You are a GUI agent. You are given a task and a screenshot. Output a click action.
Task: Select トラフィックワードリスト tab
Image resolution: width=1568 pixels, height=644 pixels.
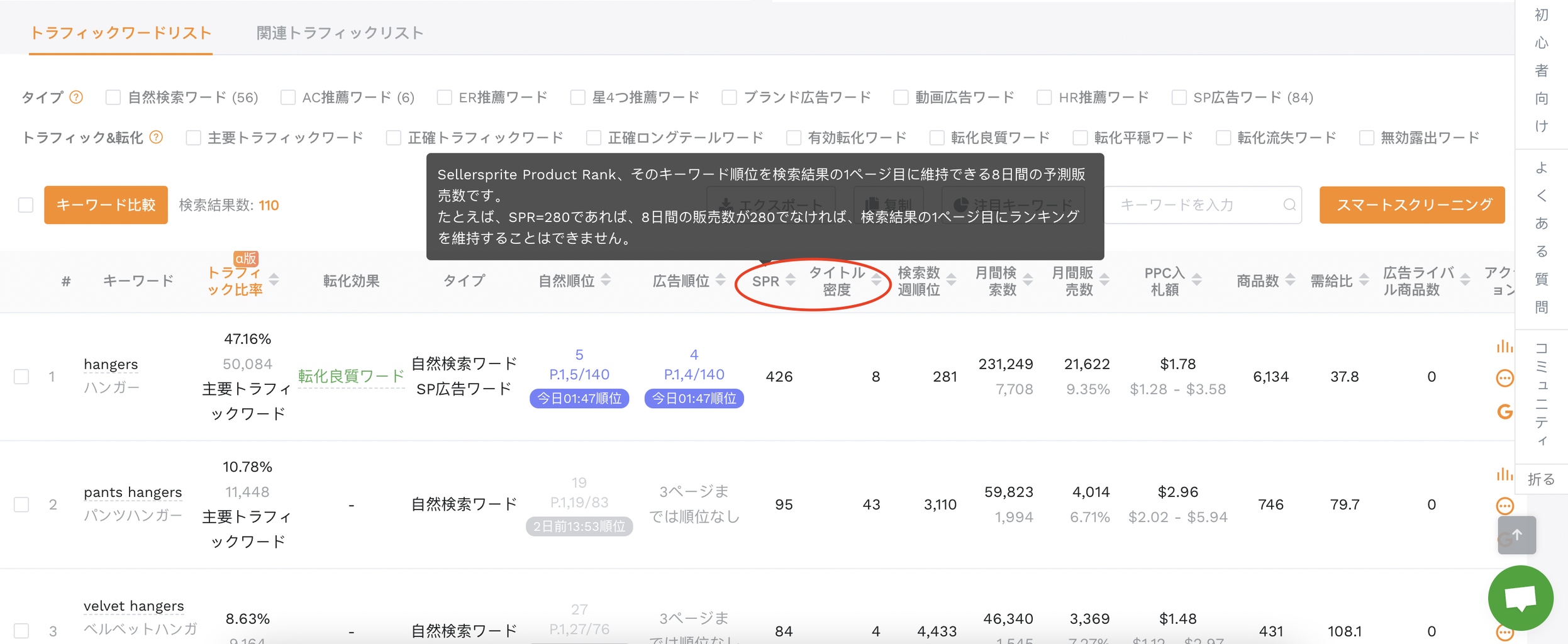click(x=120, y=33)
